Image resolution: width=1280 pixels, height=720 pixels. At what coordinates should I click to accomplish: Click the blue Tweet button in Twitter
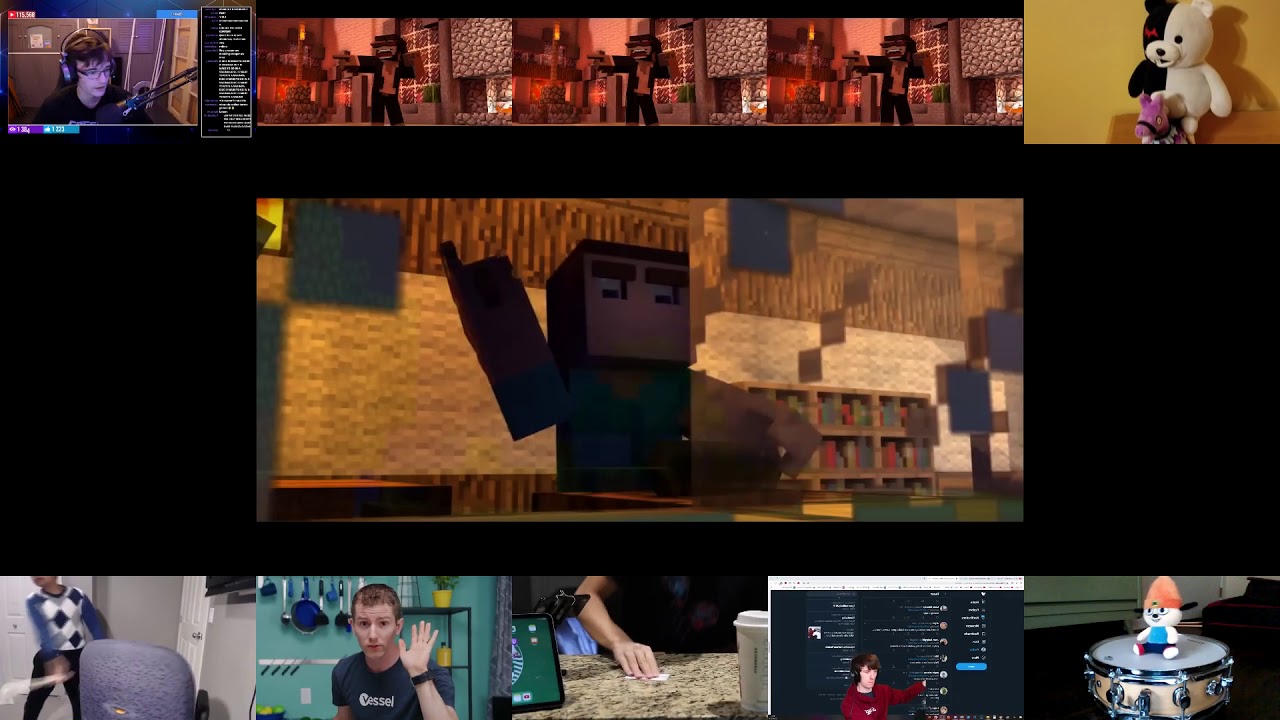click(x=971, y=666)
